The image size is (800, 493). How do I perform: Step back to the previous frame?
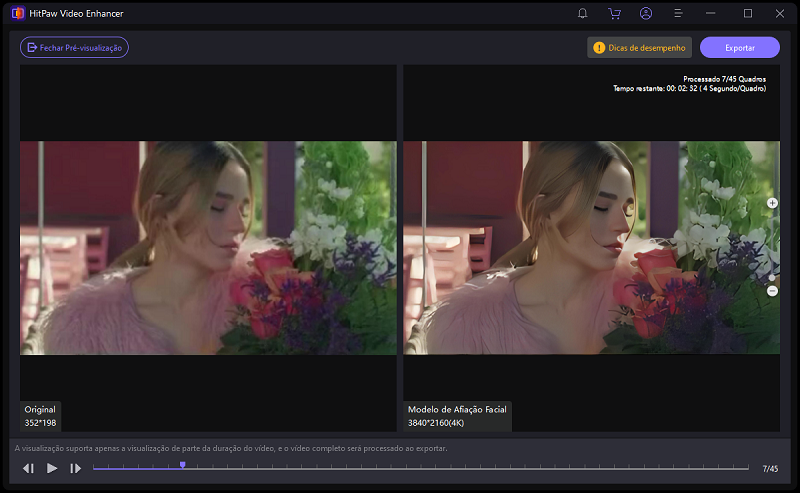coord(28,468)
